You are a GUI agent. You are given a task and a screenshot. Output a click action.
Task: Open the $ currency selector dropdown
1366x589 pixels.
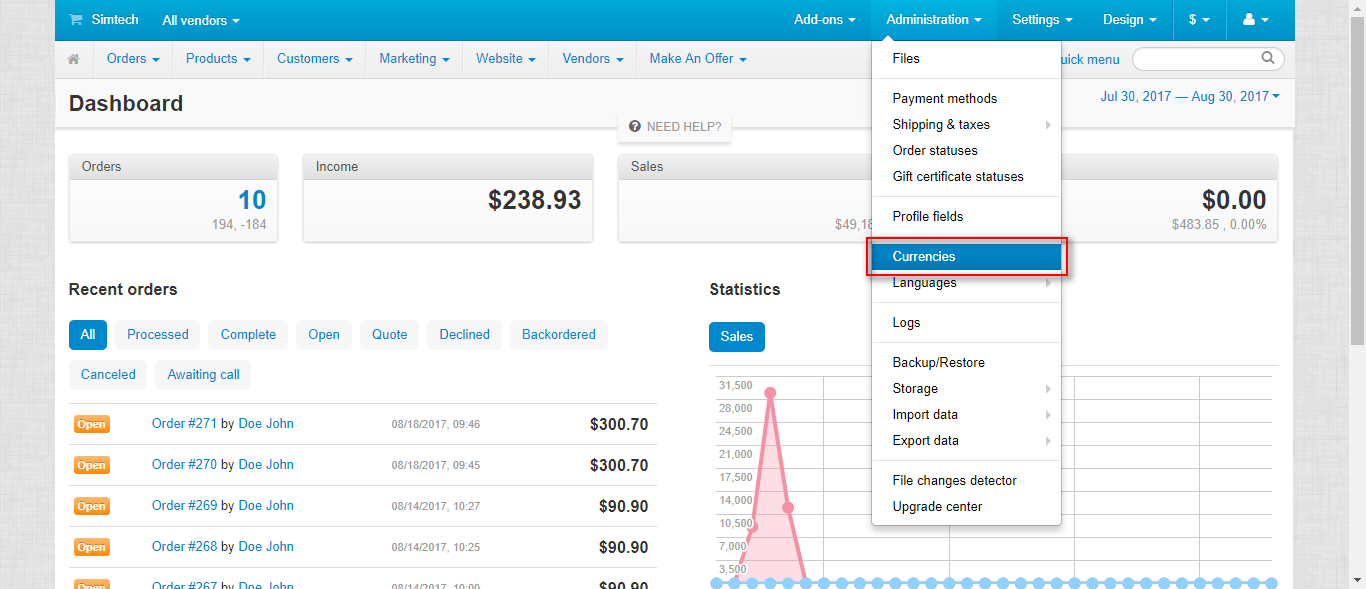1199,20
